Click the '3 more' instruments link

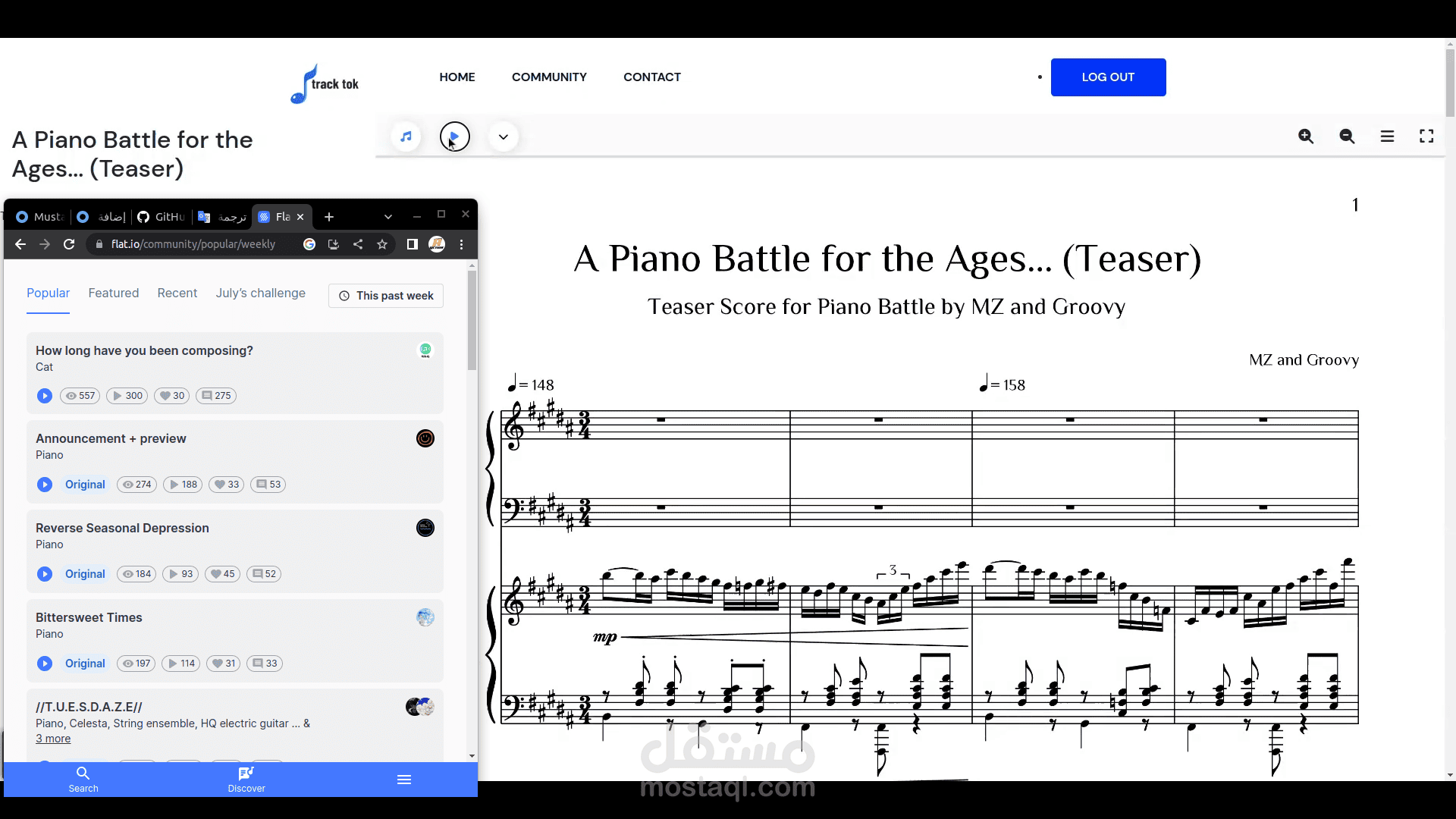pos(53,739)
